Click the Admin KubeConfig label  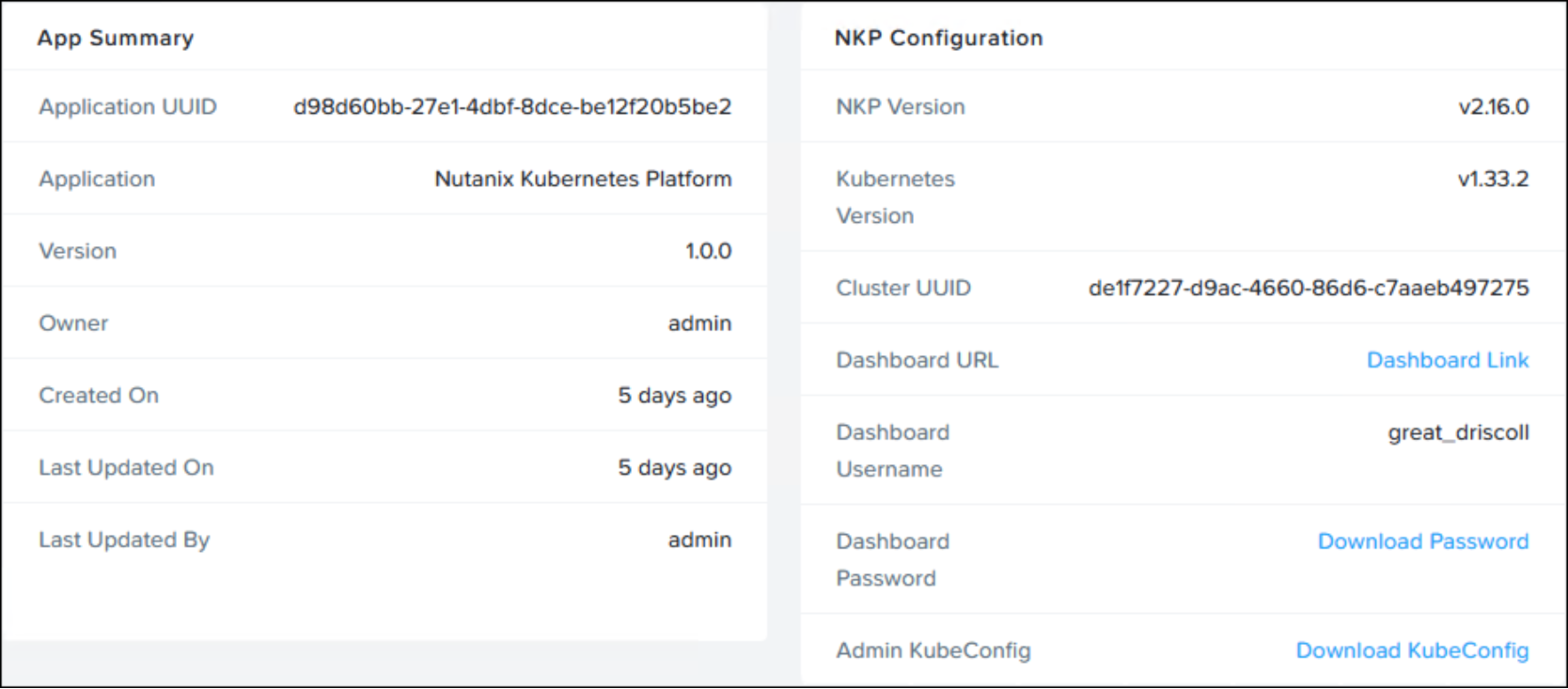pos(933,650)
